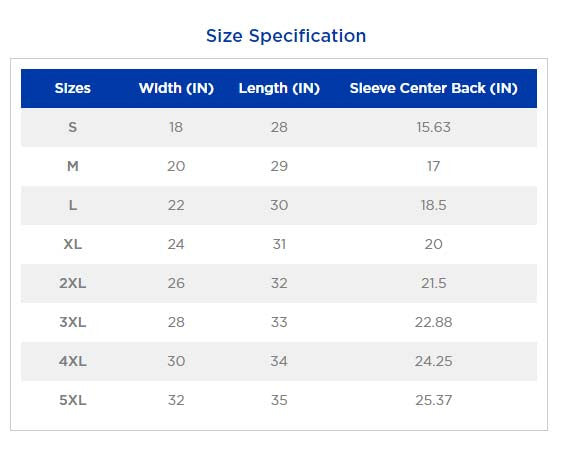561x450 pixels.
Task: Select the M size row label
Action: [73, 166]
